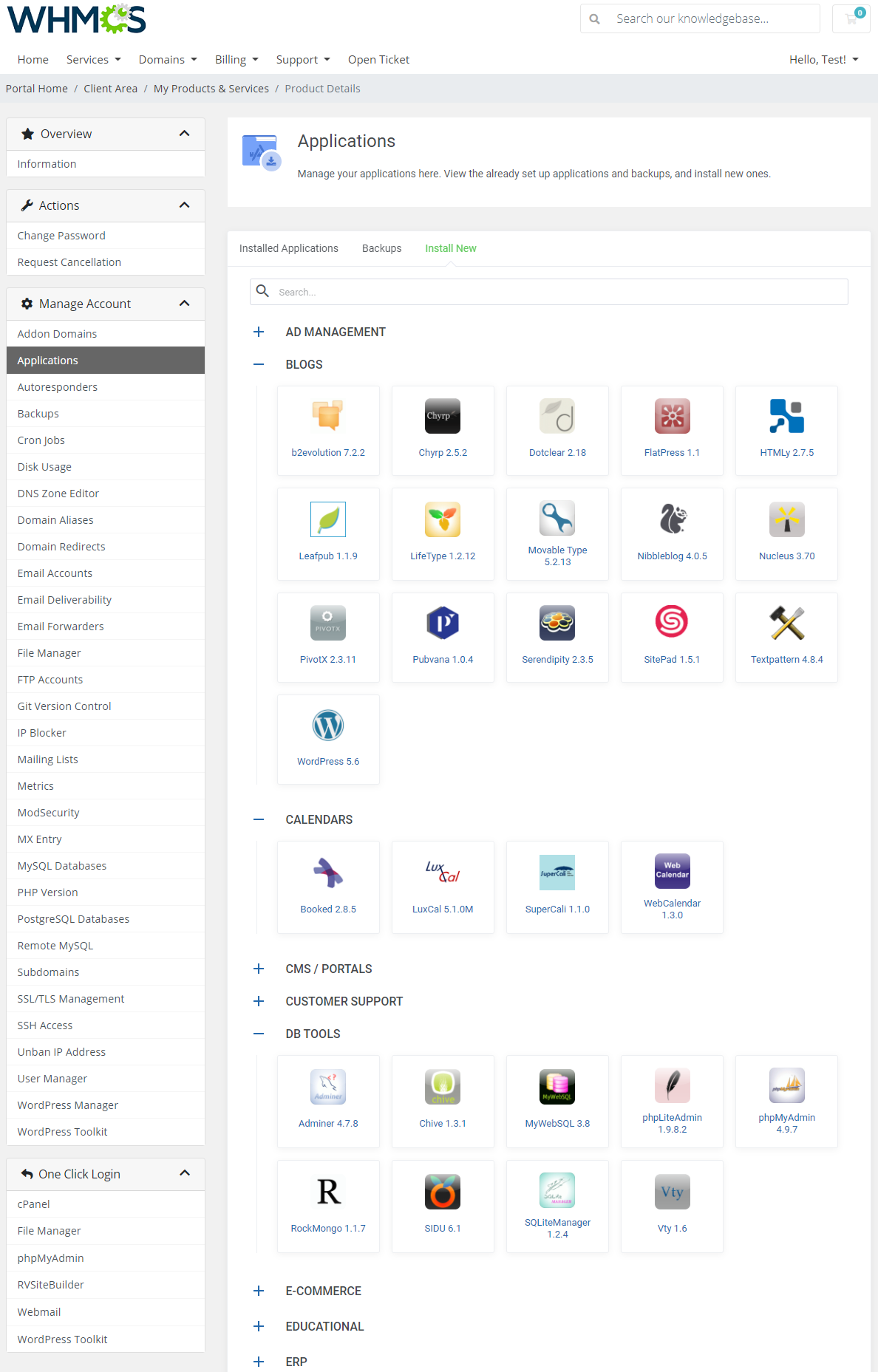Expand the AD MANAGEMENT category

coord(259,332)
